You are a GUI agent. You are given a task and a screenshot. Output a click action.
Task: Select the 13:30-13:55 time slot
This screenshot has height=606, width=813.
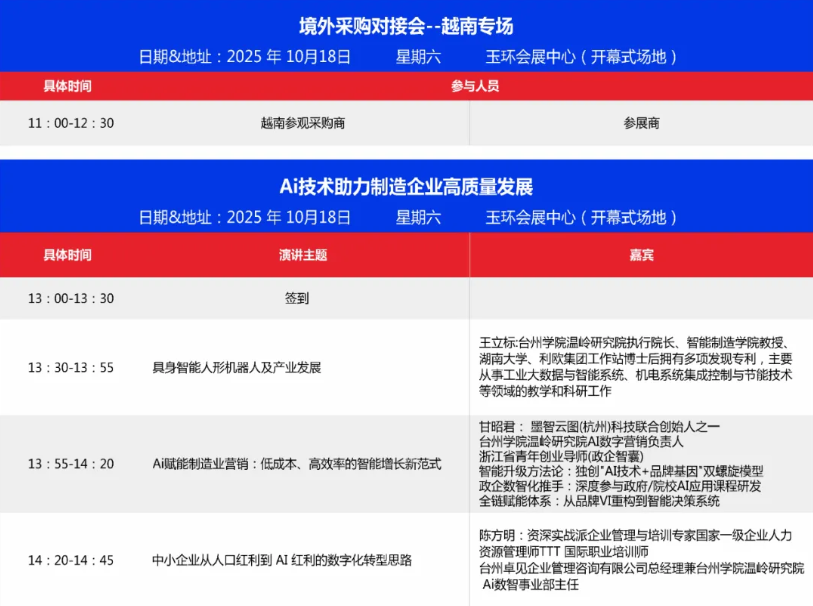[x=71, y=367]
